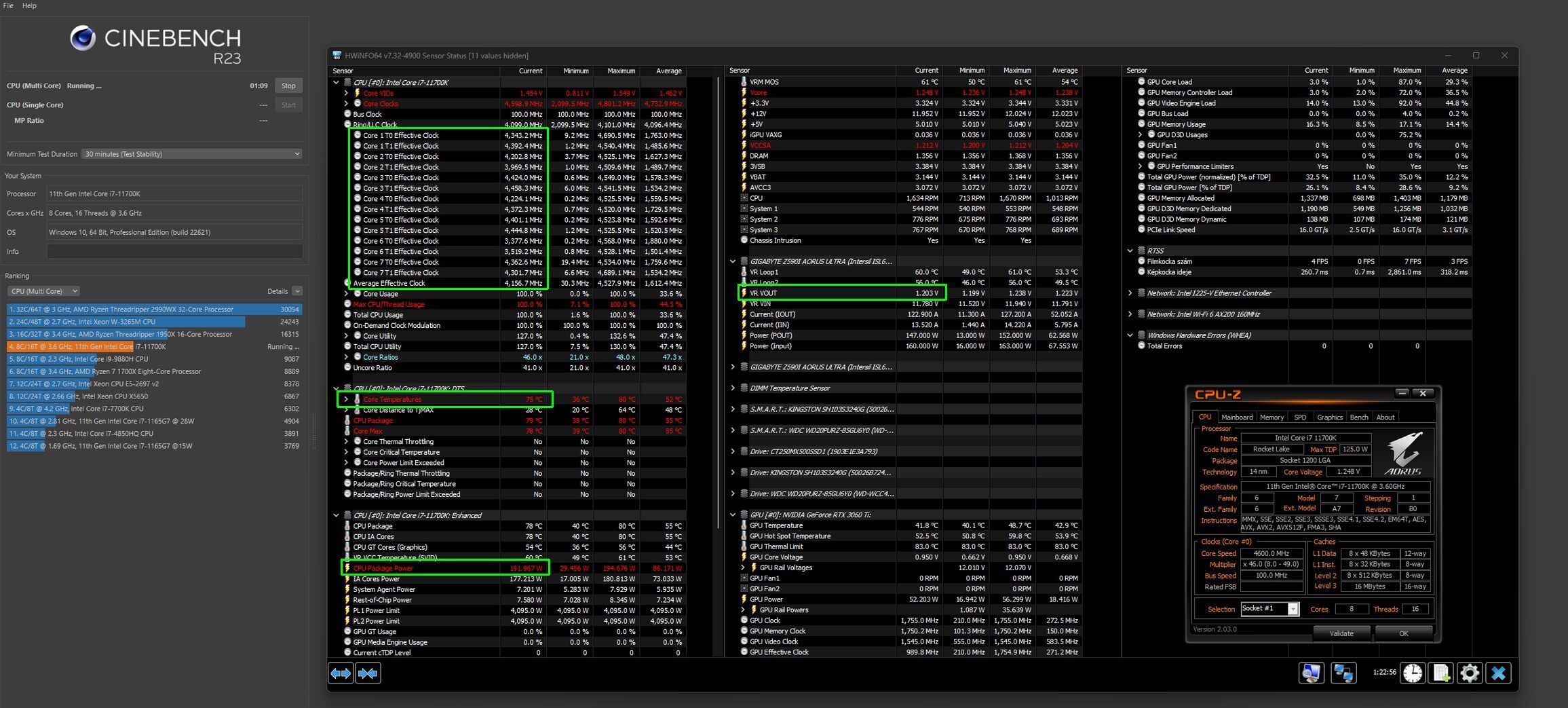Image resolution: width=1568 pixels, height=708 pixels.
Task: Click VR VOUT lightning icon
Action: [x=744, y=293]
